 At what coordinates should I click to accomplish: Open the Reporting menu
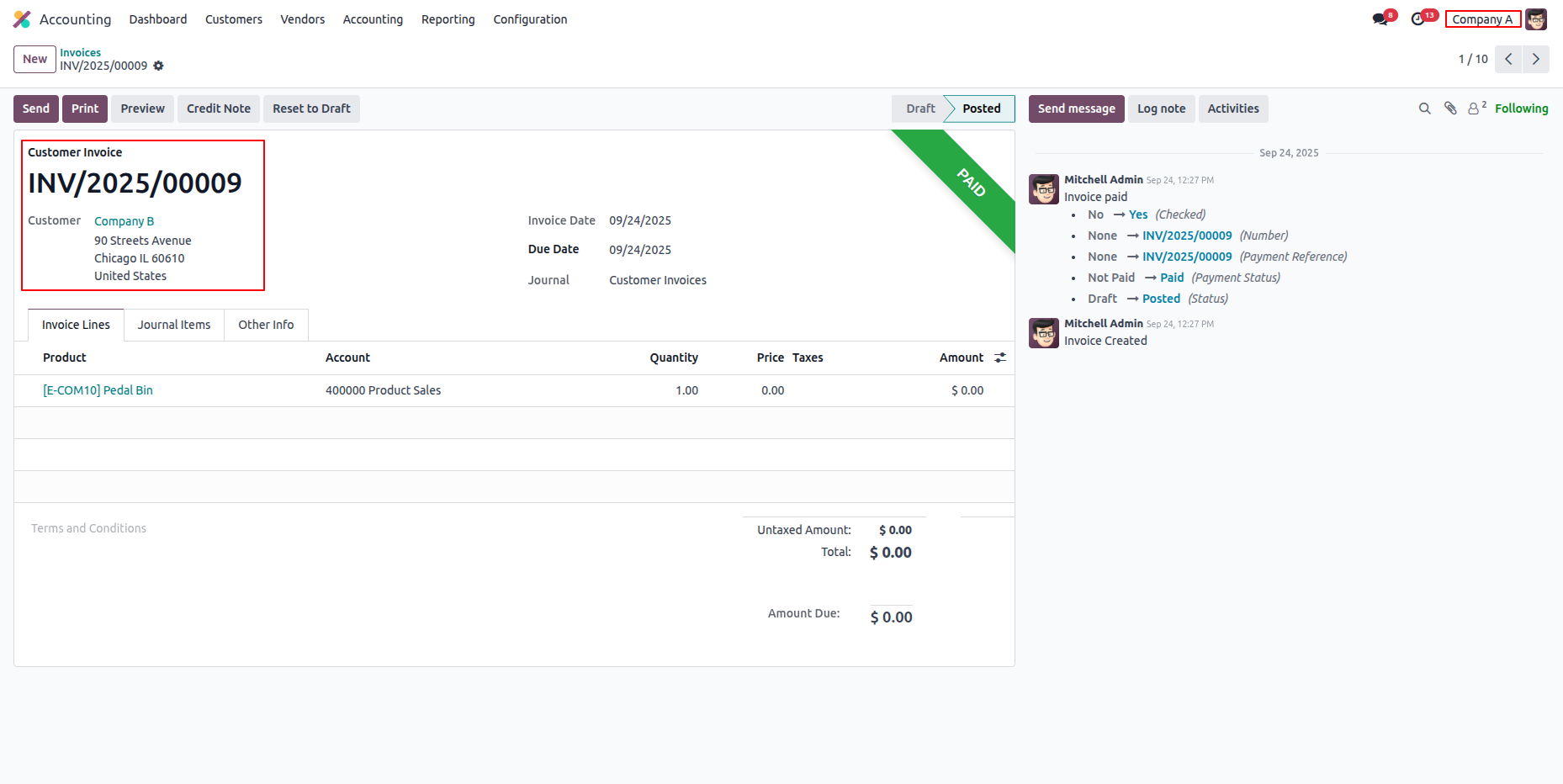(448, 19)
